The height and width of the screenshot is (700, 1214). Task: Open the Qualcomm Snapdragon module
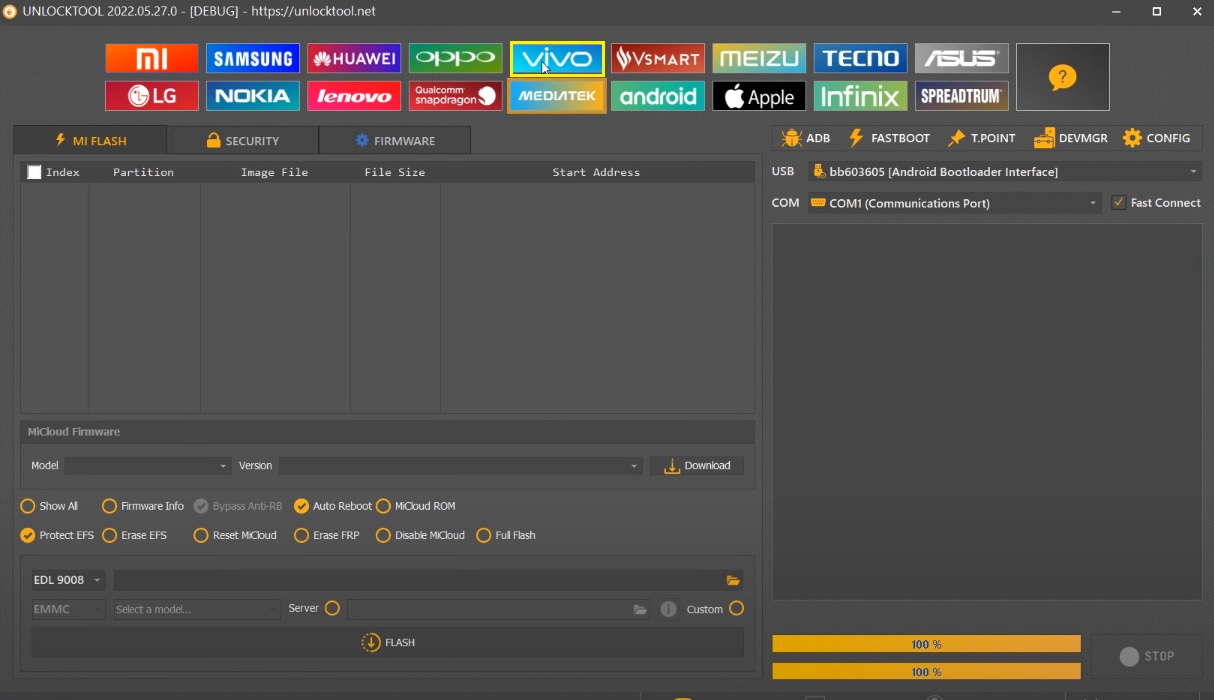click(455, 96)
